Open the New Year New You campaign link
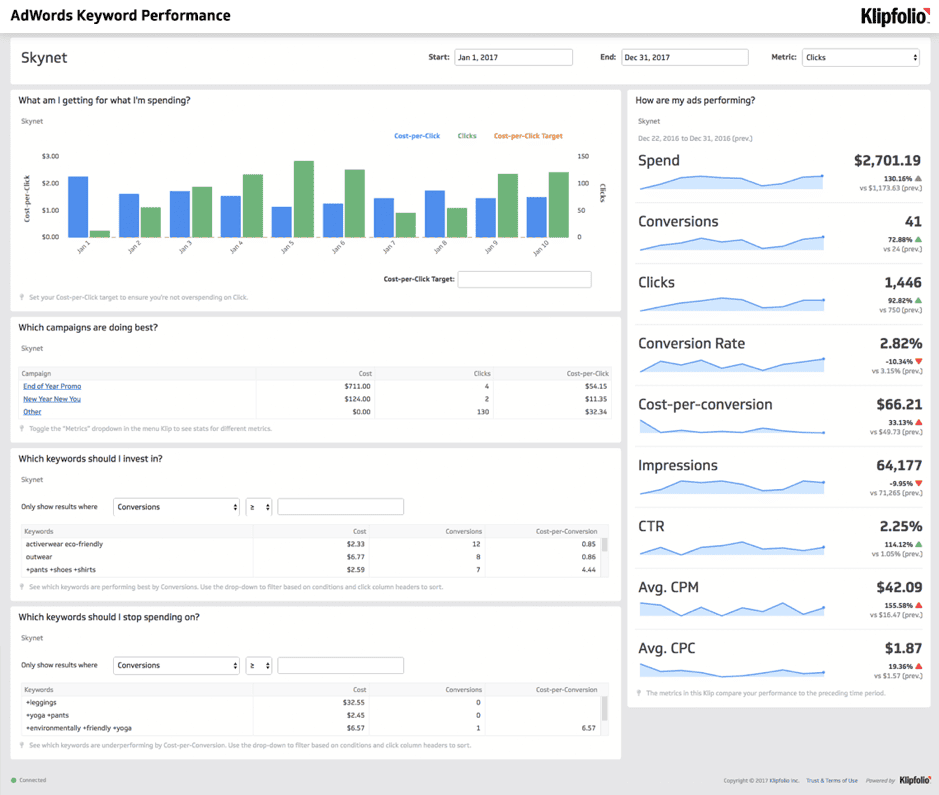This screenshot has height=795, width=939. tap(54, 398)
